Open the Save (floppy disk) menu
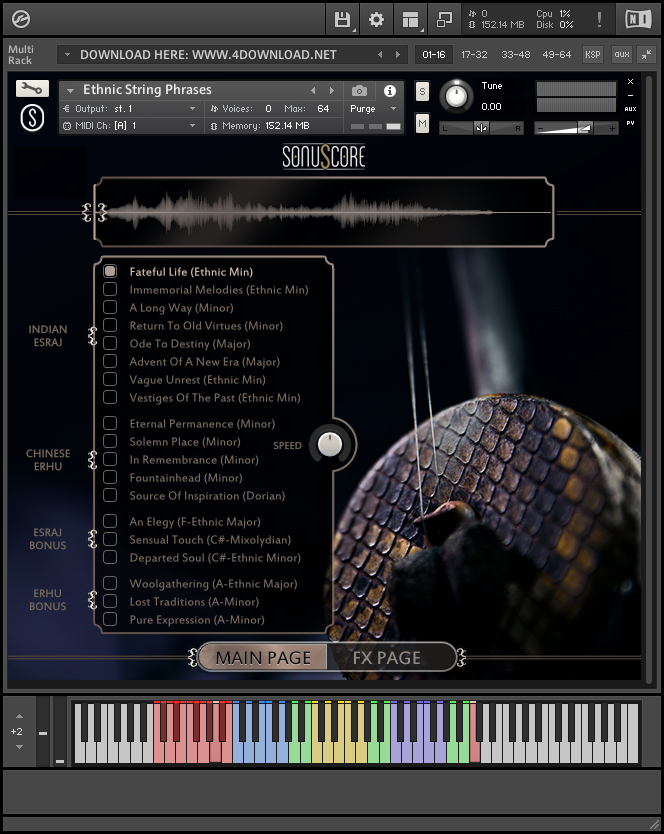This screenshot has height=834, width=664. point(342,20)
